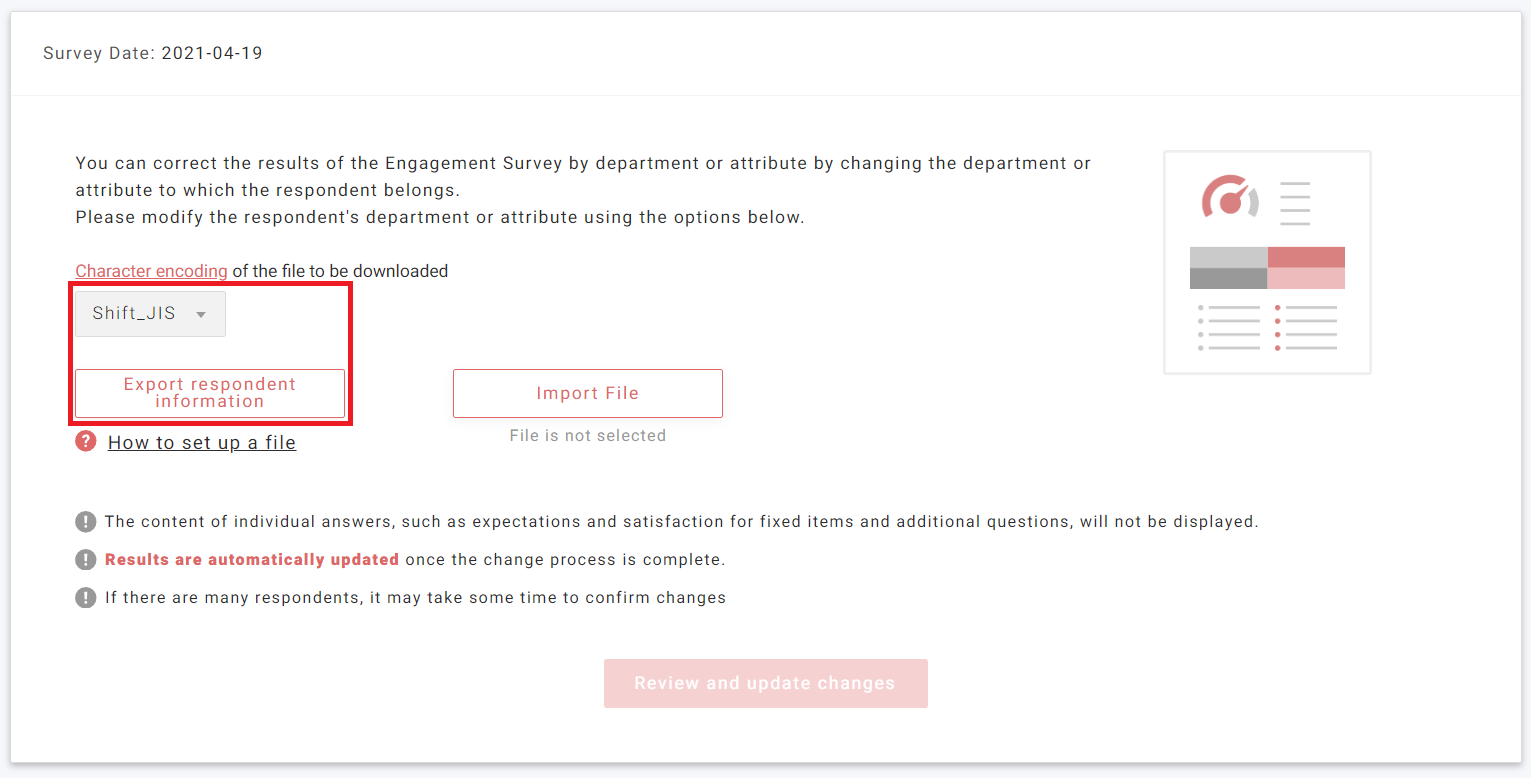Open the How to set up a file guide
Viewport: 1531px width, 778px height.
pos(201,442)
